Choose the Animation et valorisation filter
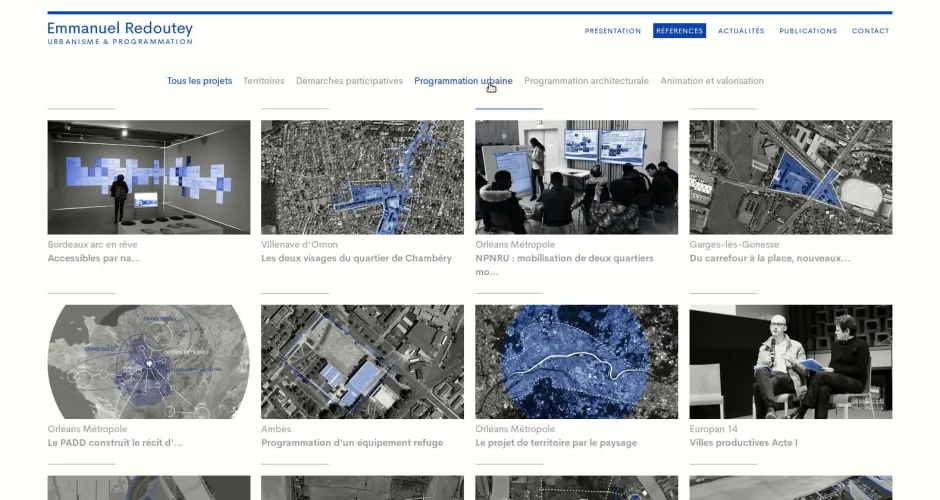Screen dimensions: 940x500 pos(711,81)
